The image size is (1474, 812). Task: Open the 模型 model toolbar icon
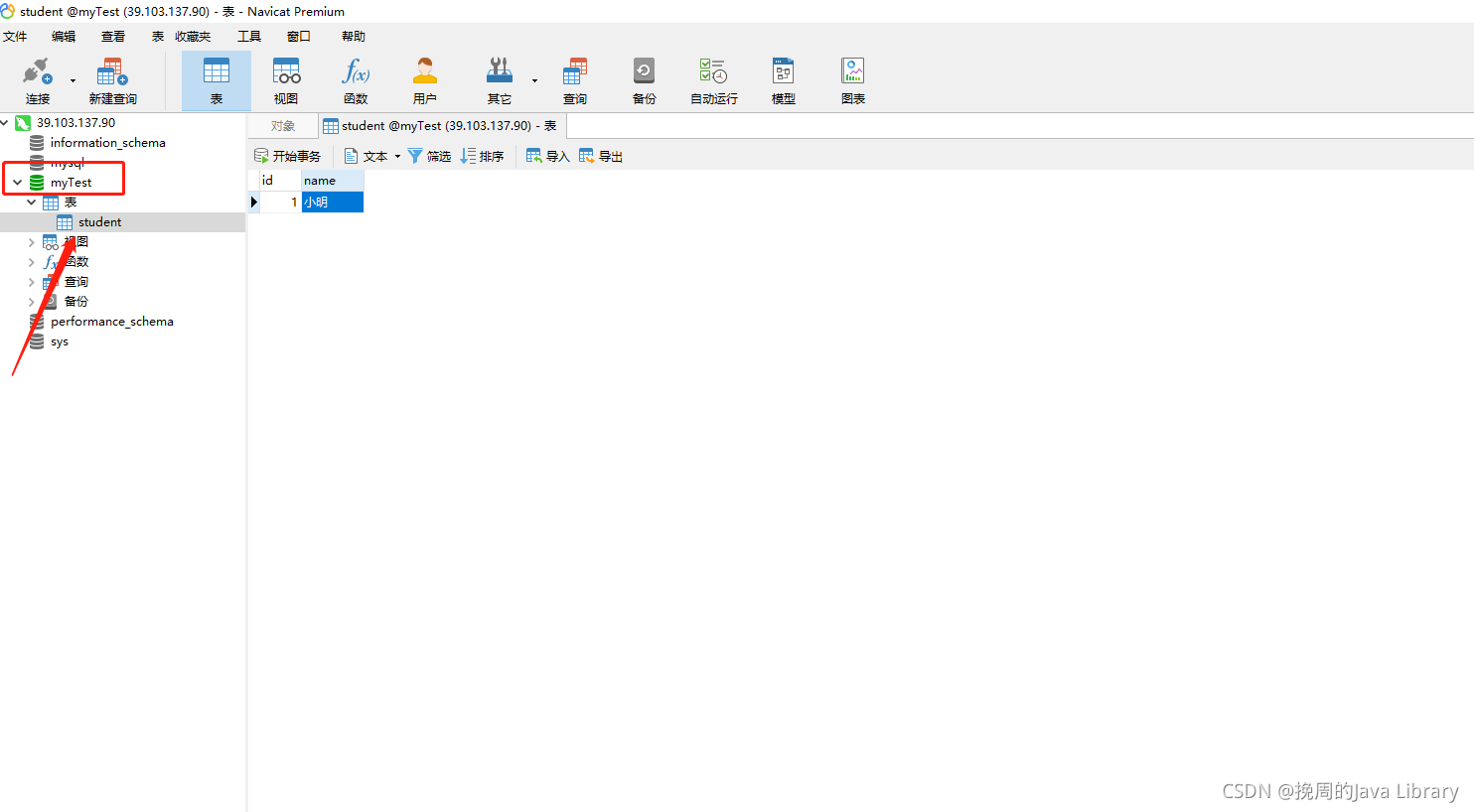[784, 80]
